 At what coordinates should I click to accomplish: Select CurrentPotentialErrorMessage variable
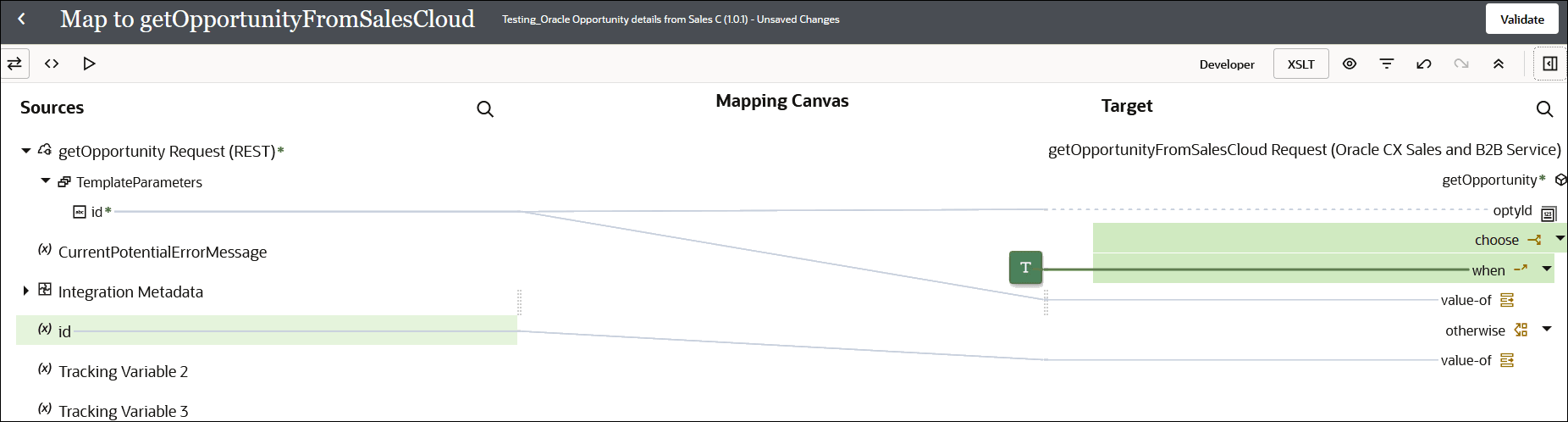pos(163,252)
